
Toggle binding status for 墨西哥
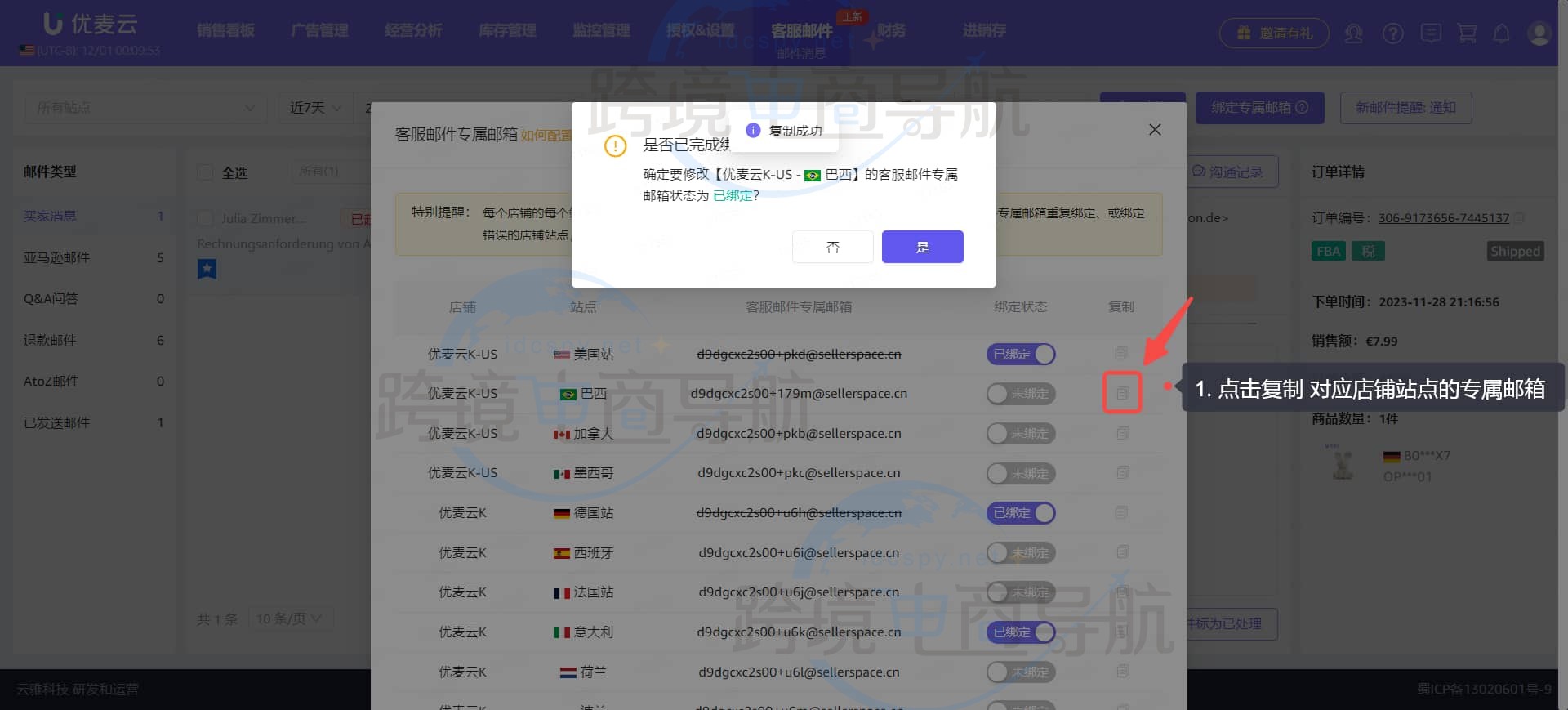coord(1021,472)
